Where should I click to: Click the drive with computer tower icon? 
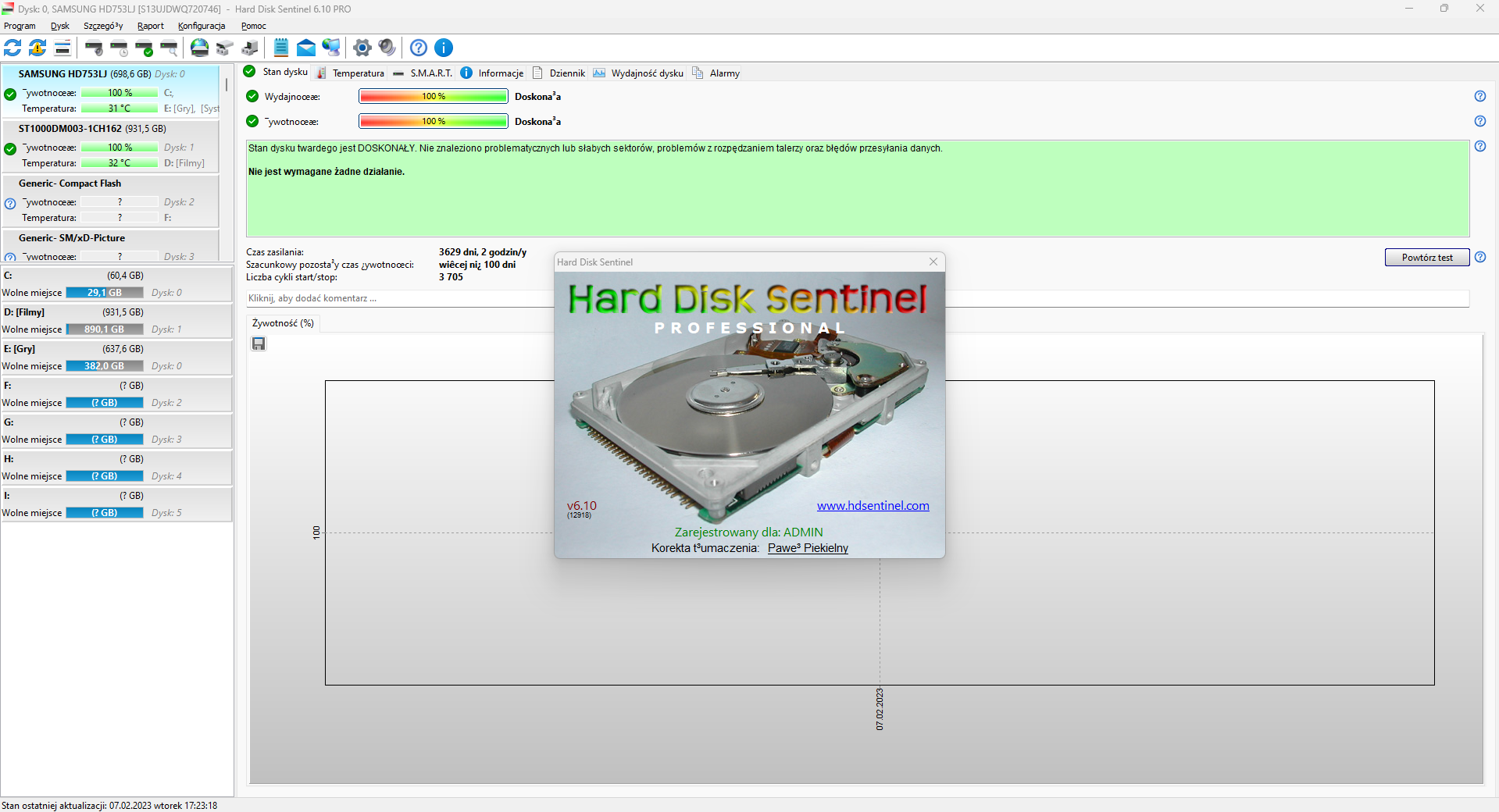coord(250,48)
